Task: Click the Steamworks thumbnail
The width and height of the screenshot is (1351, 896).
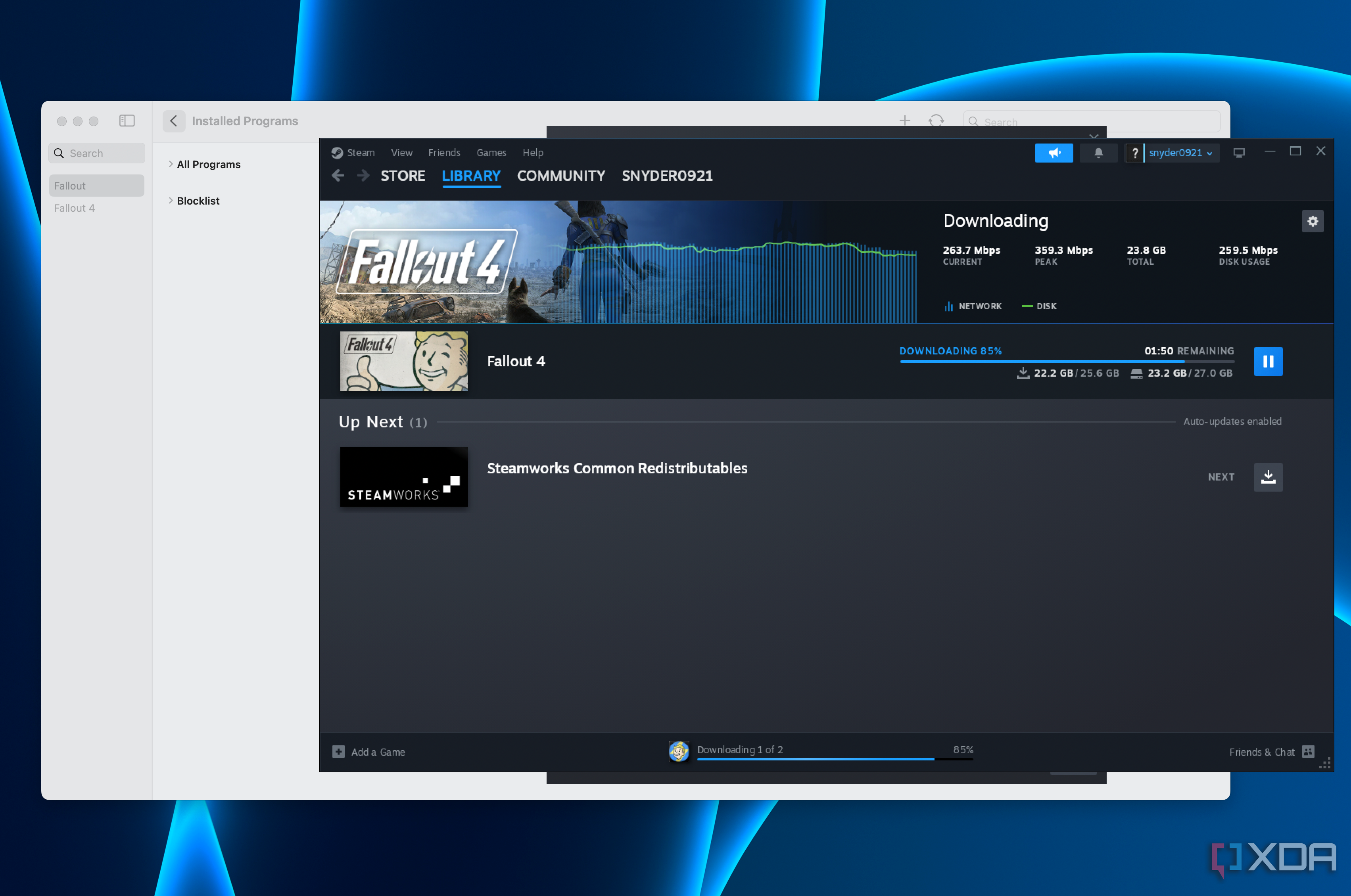Action: tap(404, 477)
